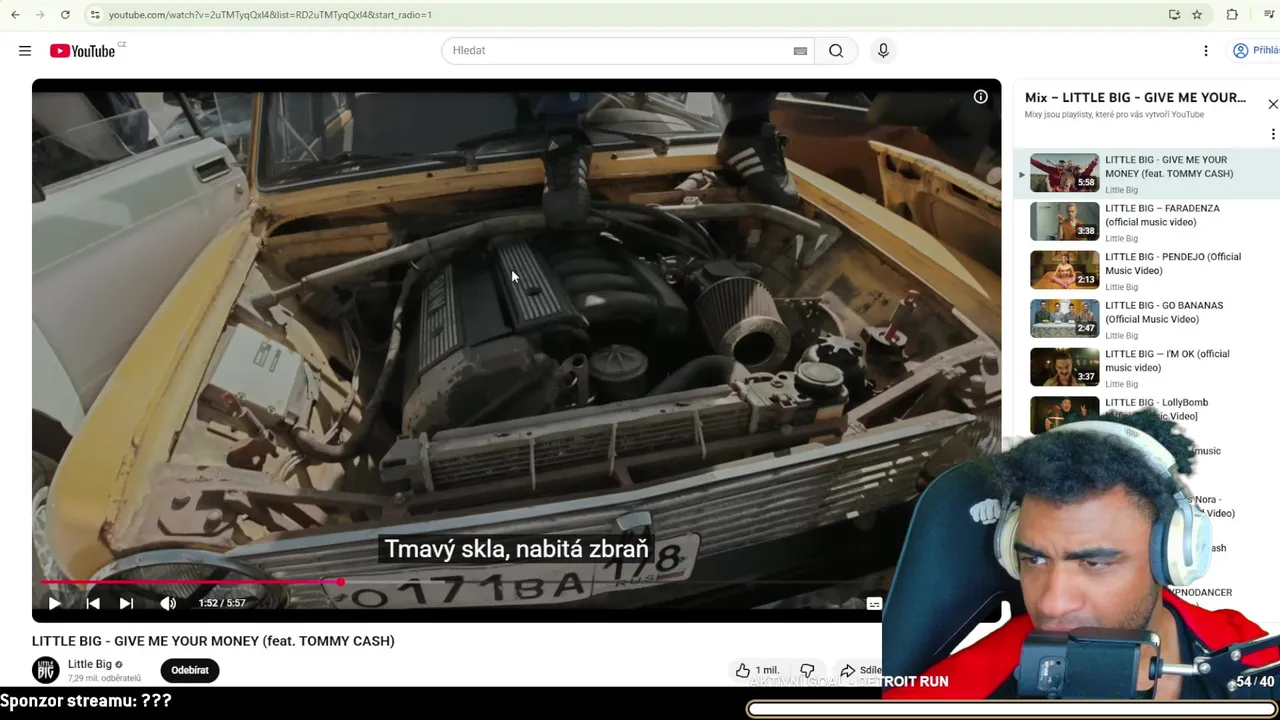
Task: Select GIVE ME YOUR MONEY playlist thumbnail
Action: pos(1064,172)
